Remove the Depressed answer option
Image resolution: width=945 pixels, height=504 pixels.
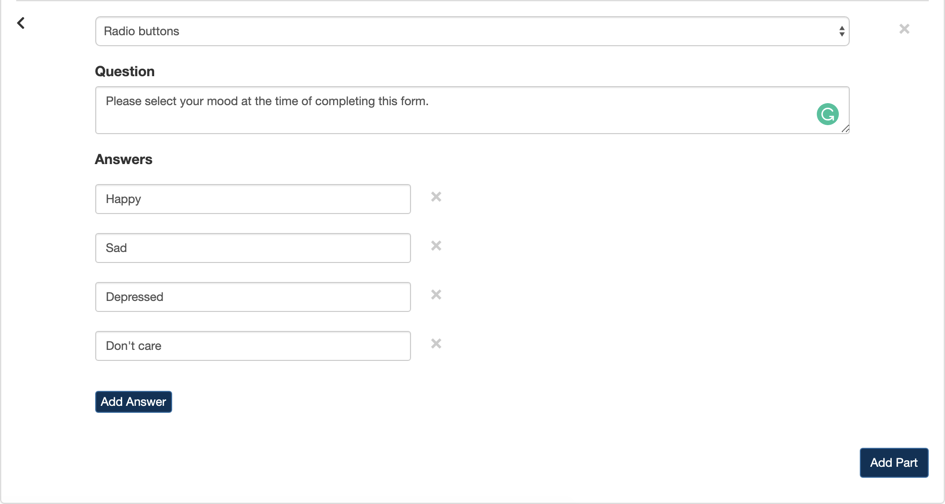436,295
